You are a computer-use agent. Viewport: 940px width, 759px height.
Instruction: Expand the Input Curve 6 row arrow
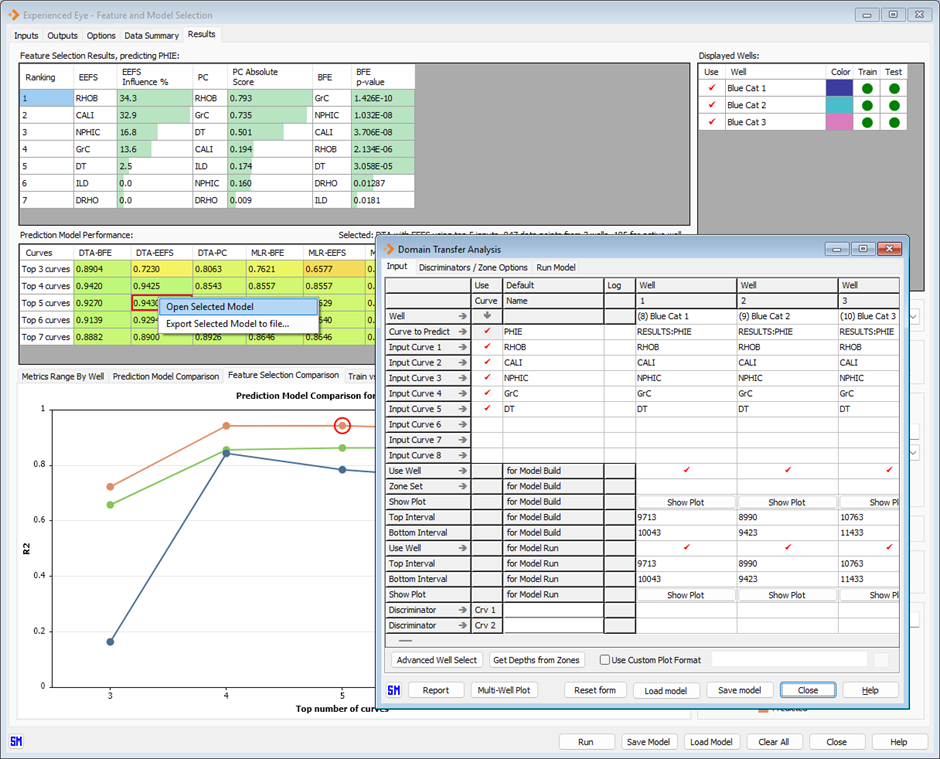pos(460,424)
